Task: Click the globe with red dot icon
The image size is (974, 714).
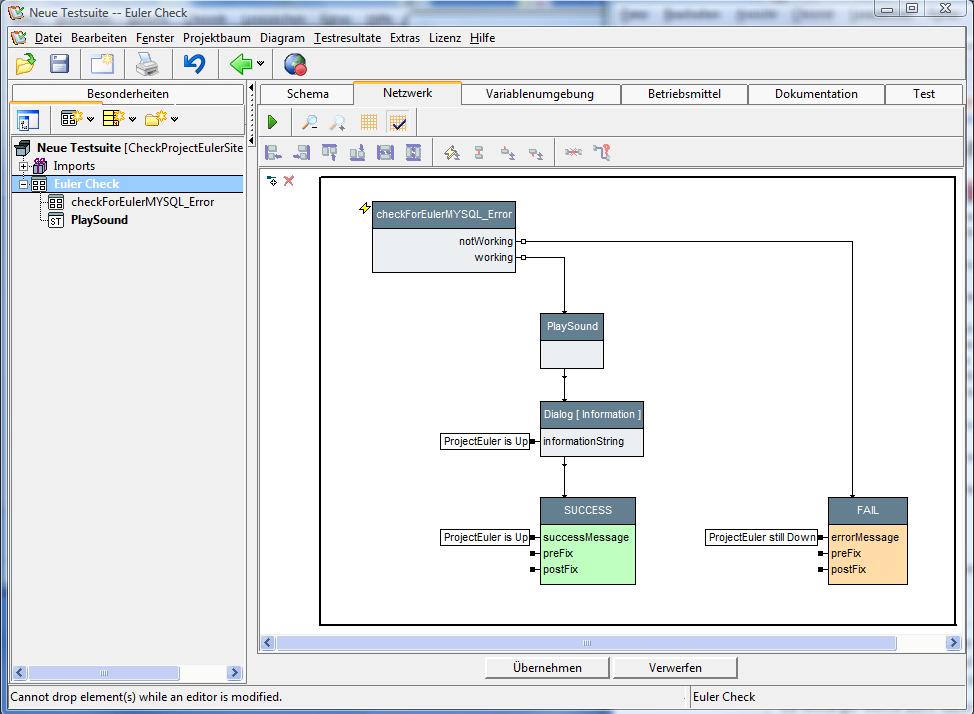Action: [x=295, y=65]
